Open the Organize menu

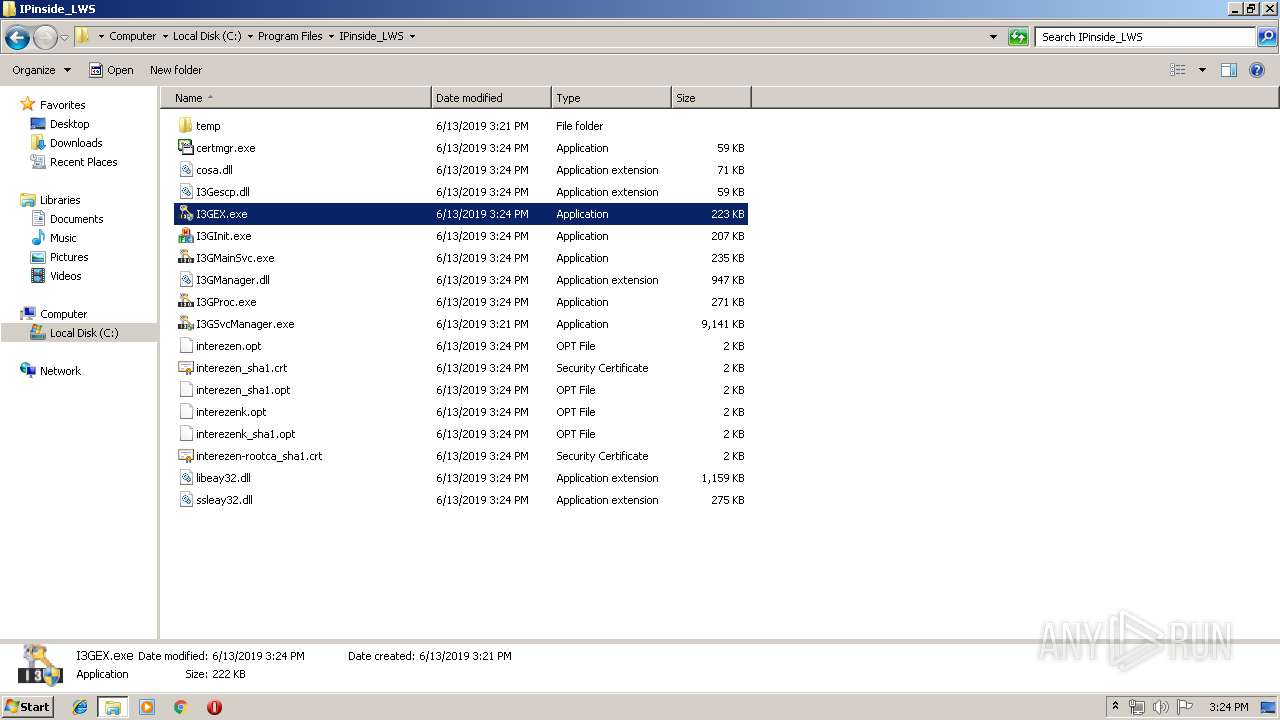[41, 70]
